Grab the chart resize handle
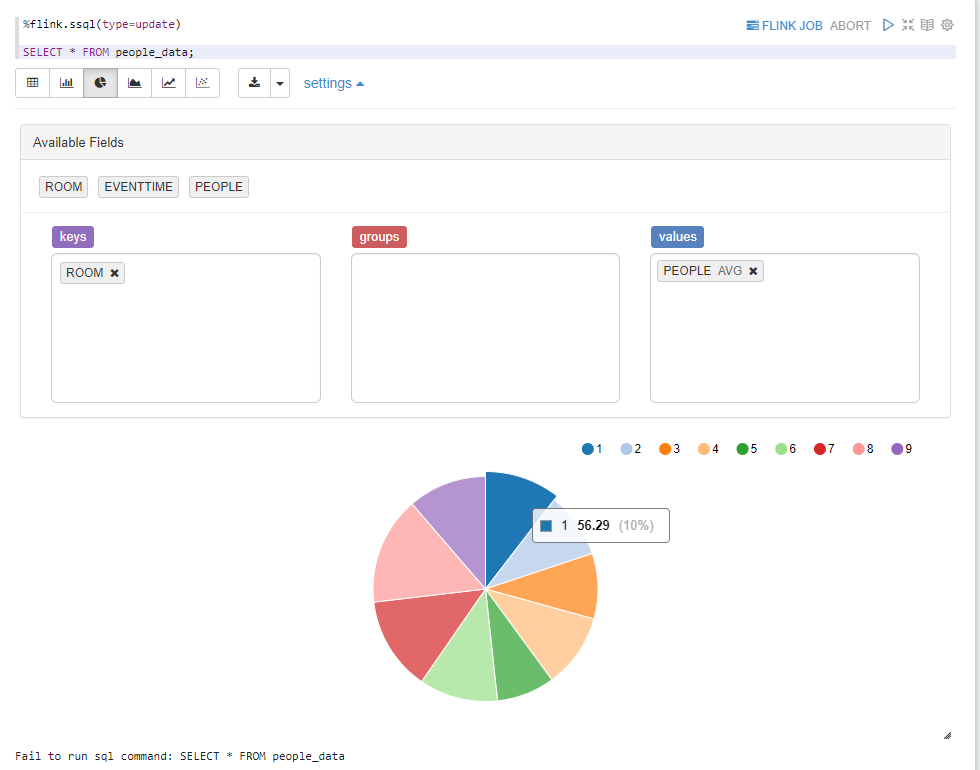This screenshot has width=980, height=770. [x=948, y=736]
